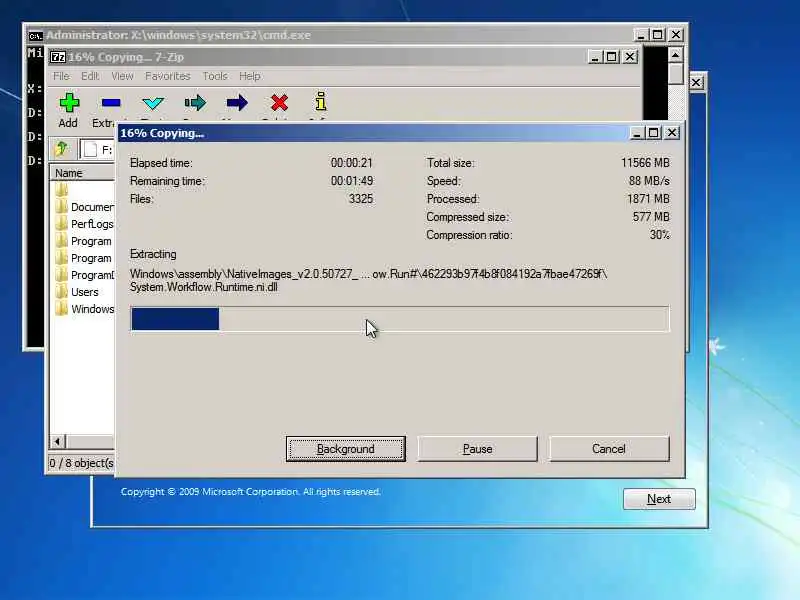Screen dimensions: 800x600
Task: Open the Favorites menu in 7-Zip
Action: click(168, 76)
